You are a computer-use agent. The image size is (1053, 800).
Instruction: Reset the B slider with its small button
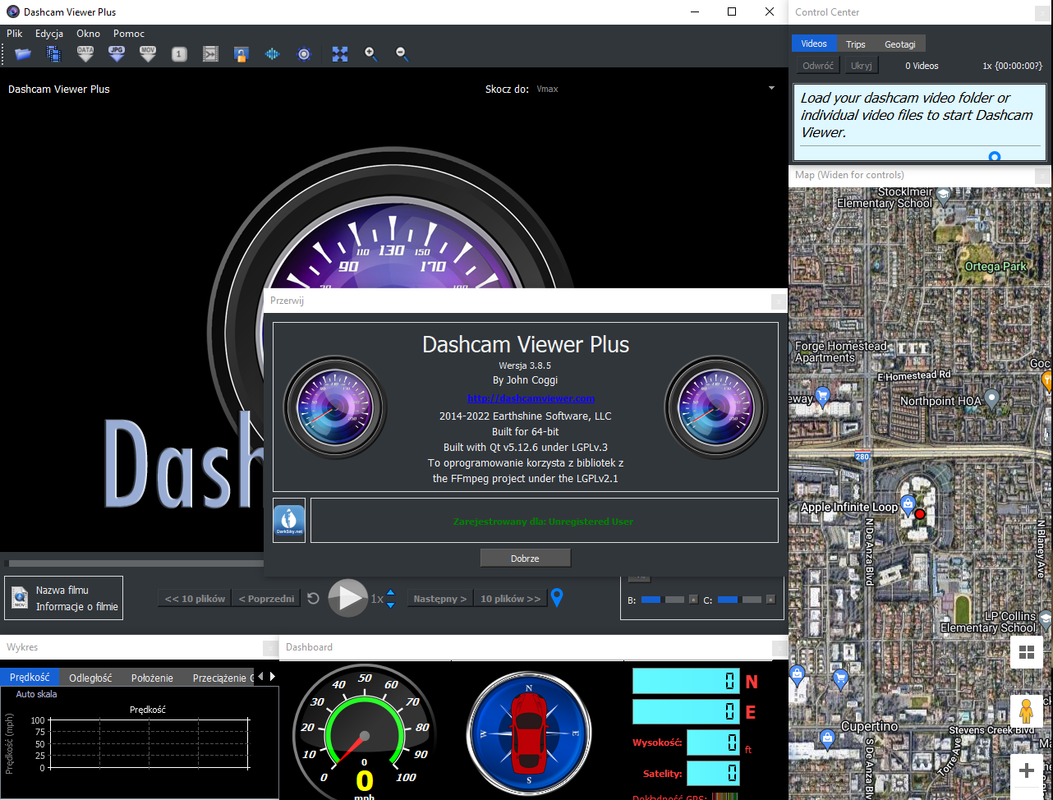point(694,600)
